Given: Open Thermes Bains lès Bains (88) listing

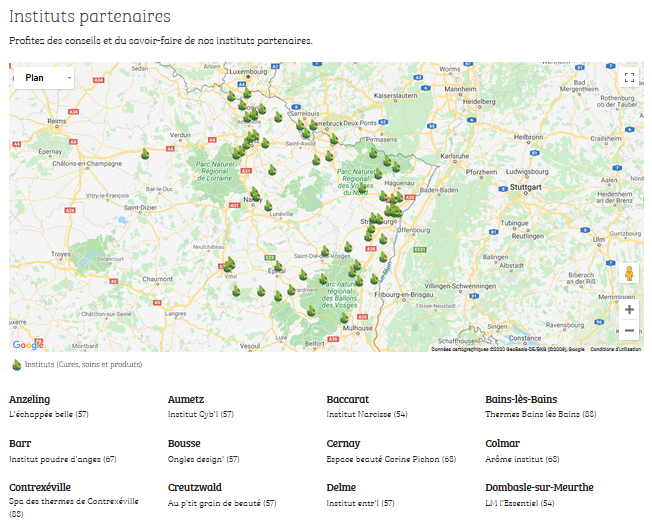Looking at the screenshot, I should [x=541, y=414].
